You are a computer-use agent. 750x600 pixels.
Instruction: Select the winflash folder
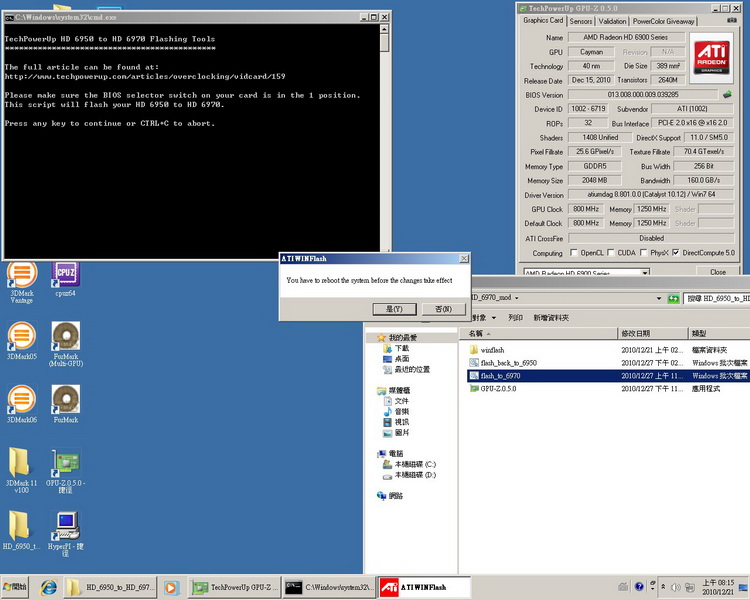492,350
